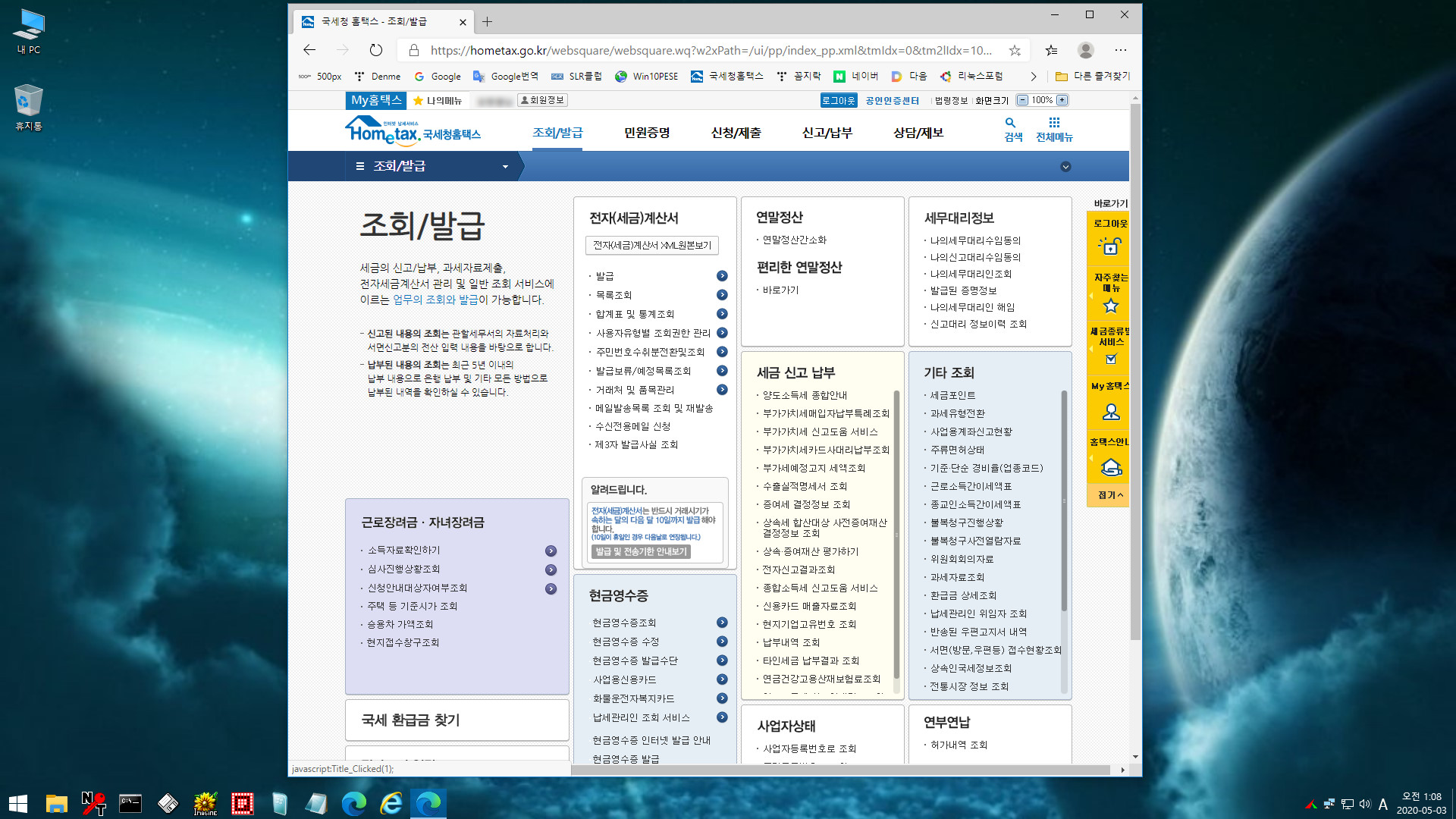Open the 세금포인트 link
This screenshot has width=1456, height=819.
click(x=952, y=395)
